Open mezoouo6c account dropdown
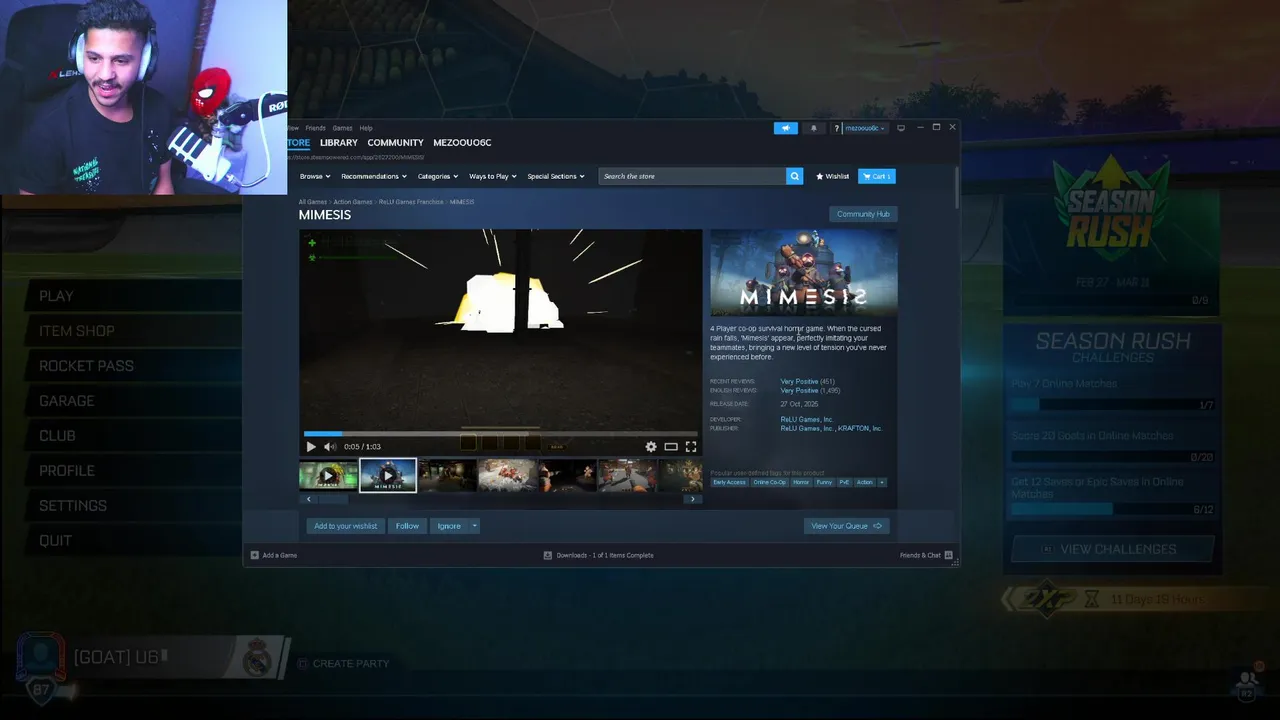 point(865,128)
